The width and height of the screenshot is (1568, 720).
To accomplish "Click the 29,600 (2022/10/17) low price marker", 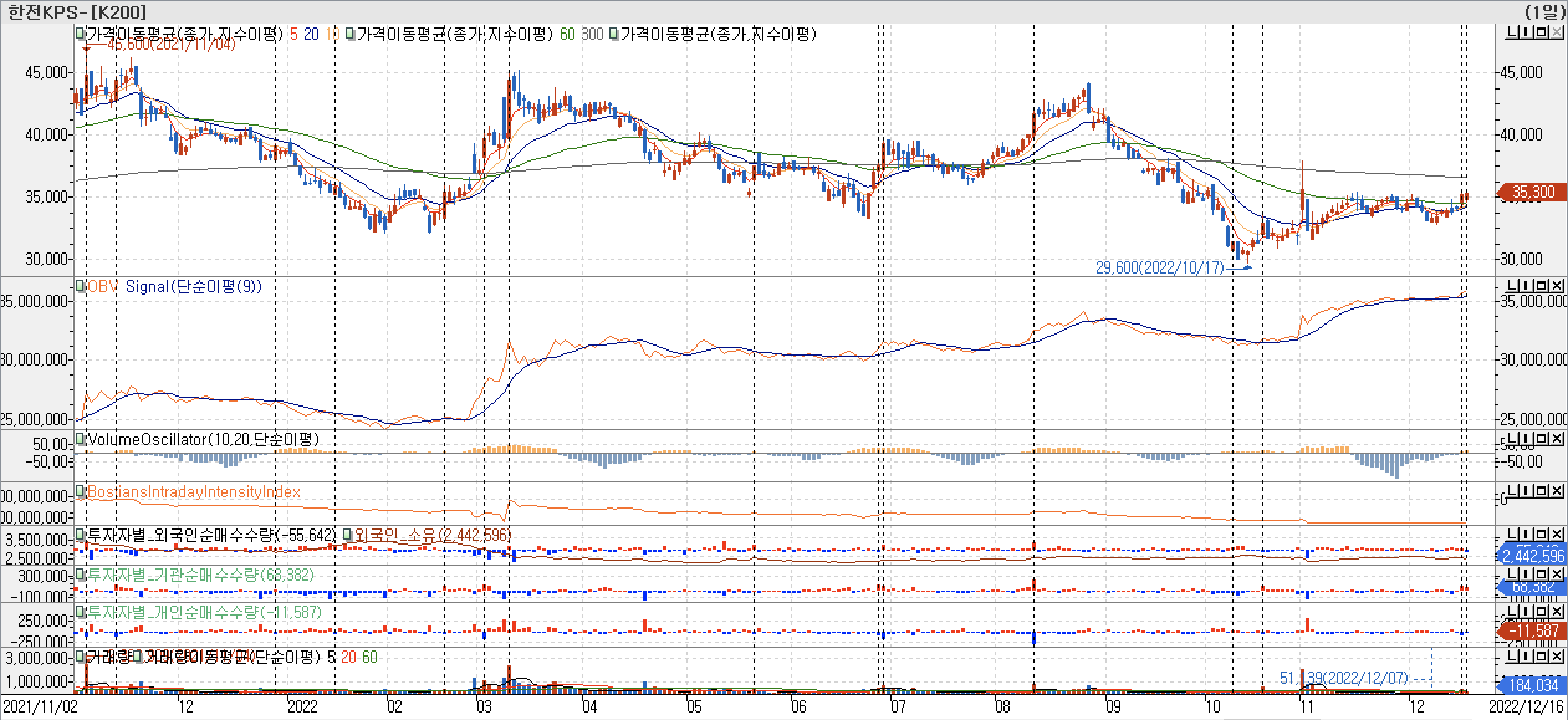I will pyautogui.click(x=1160, y=268).
